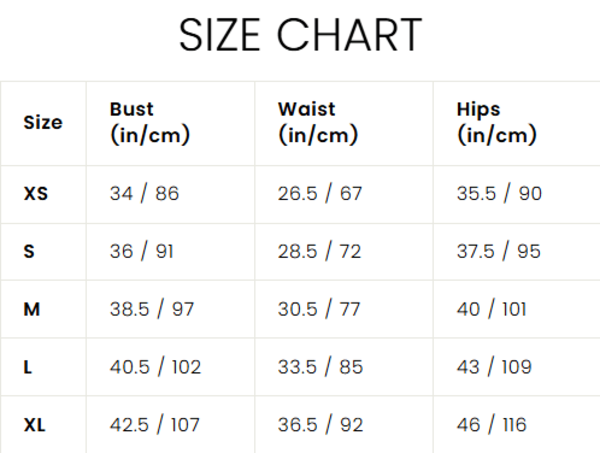
Task: Click the L waist value 33.5 / 85
Action: (319, 367)
